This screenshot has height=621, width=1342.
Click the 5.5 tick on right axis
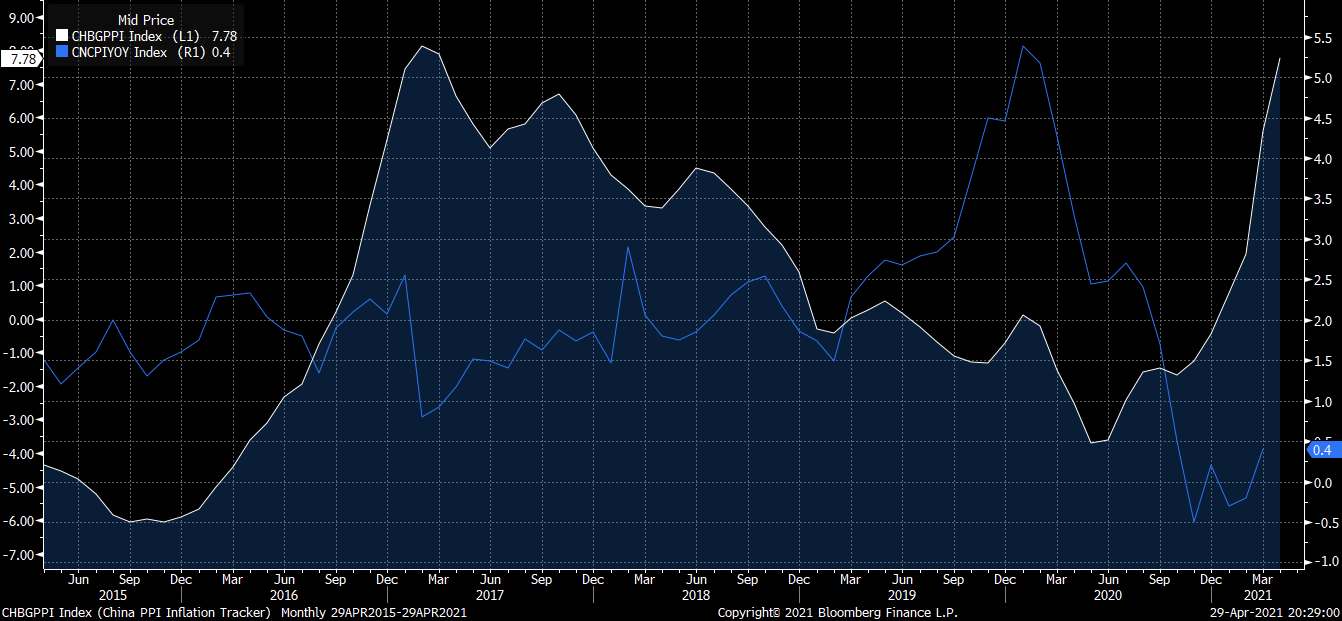click(x=1320, y=38)
